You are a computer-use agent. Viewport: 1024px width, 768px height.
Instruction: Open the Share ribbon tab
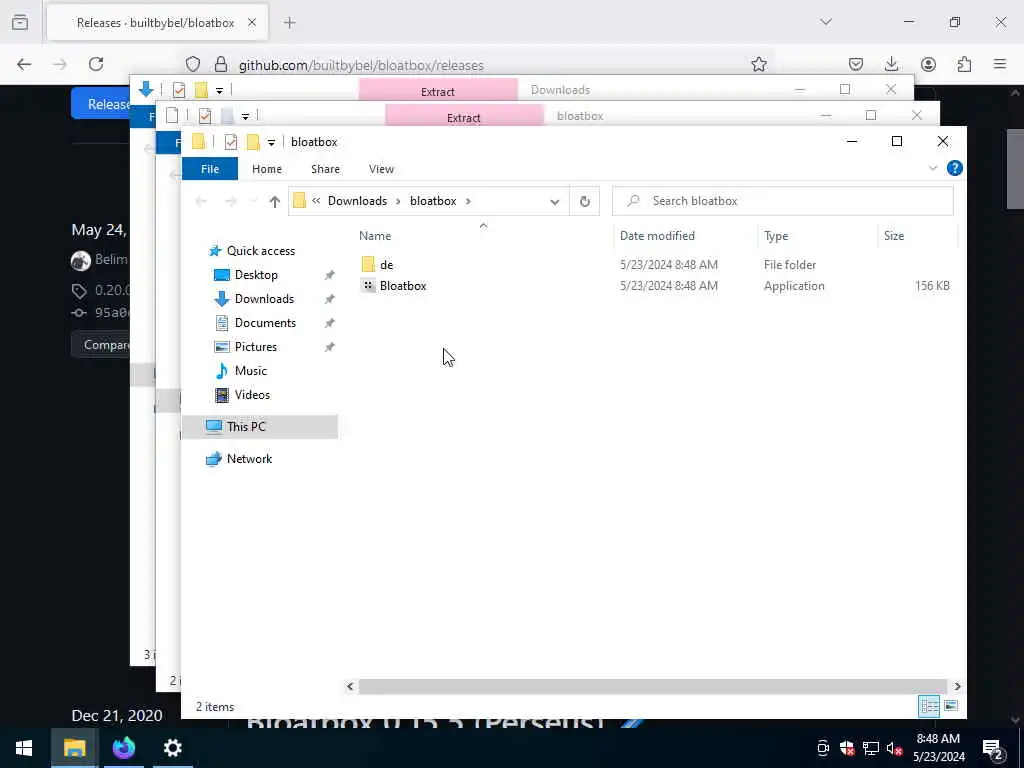325,168
